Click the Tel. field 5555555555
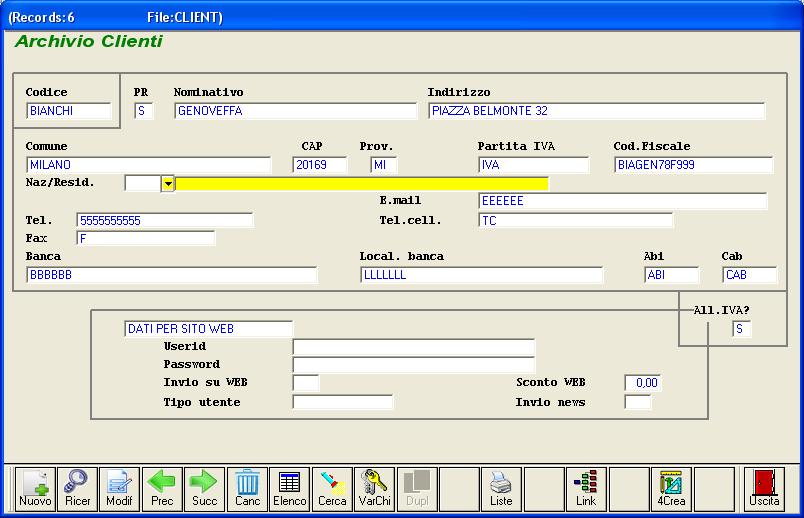This screenshot has height=518, width=804. (x=165, y=221)
